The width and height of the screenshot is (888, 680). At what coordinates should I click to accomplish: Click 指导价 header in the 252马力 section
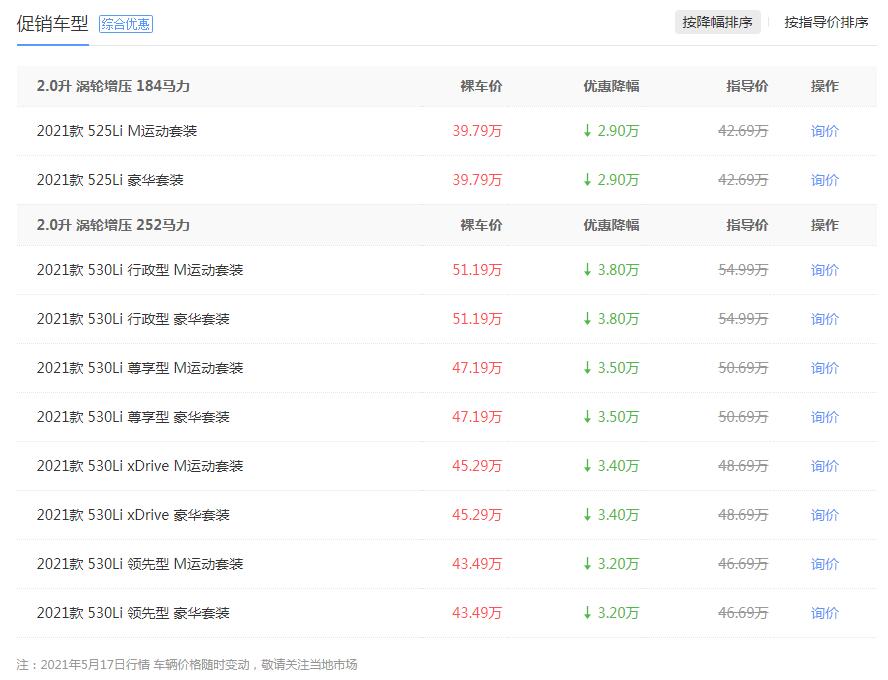coord(748,225)
